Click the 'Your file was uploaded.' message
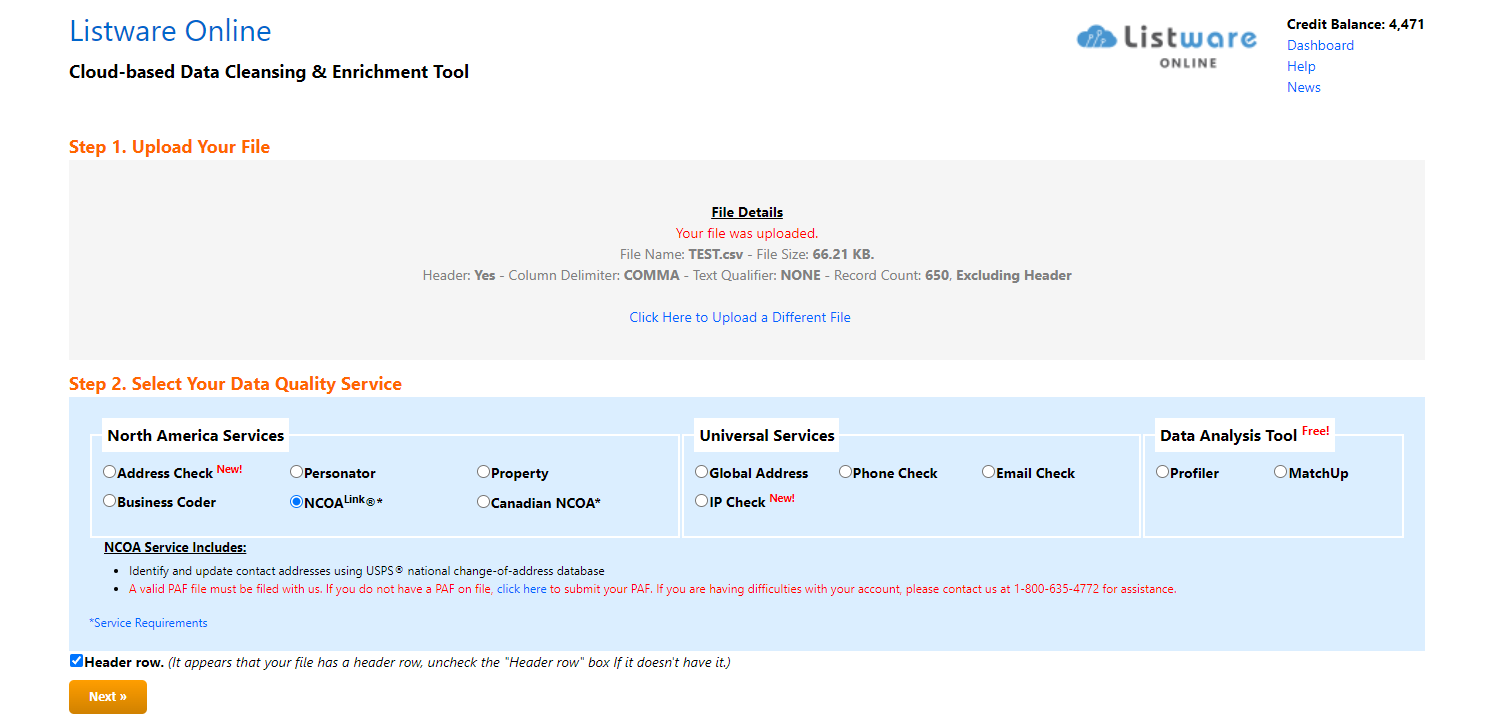The height and width of the screenshot is (722, 1488). coord(747,233)
